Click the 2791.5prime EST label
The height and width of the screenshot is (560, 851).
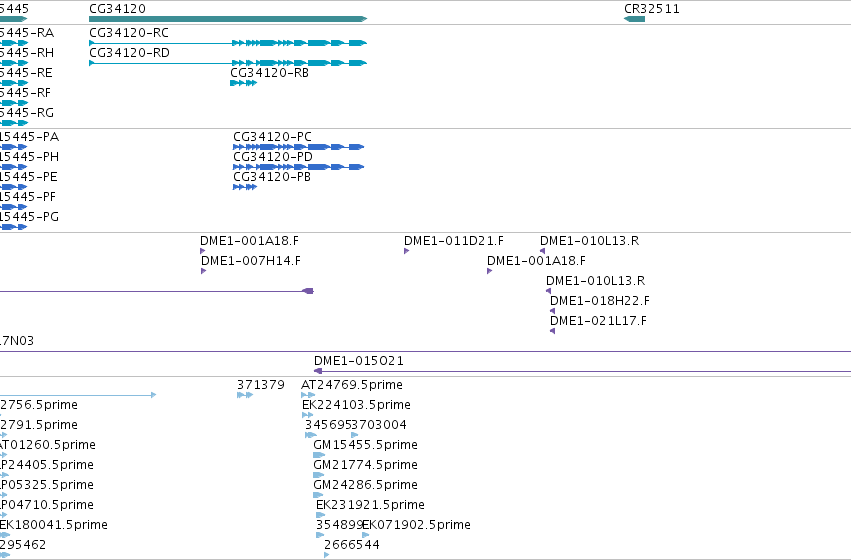pyautogui.click(x=39, y=425)
